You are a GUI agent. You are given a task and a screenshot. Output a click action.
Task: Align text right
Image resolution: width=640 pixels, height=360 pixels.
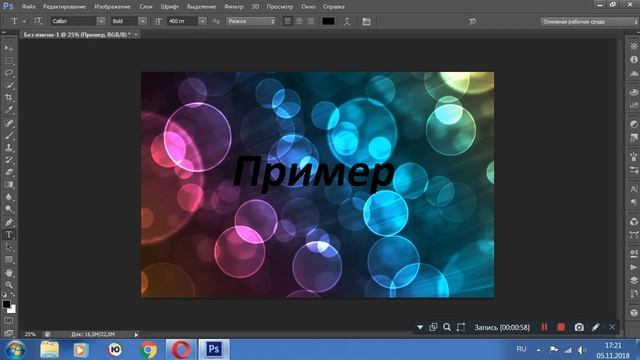[x=311, y=21]
